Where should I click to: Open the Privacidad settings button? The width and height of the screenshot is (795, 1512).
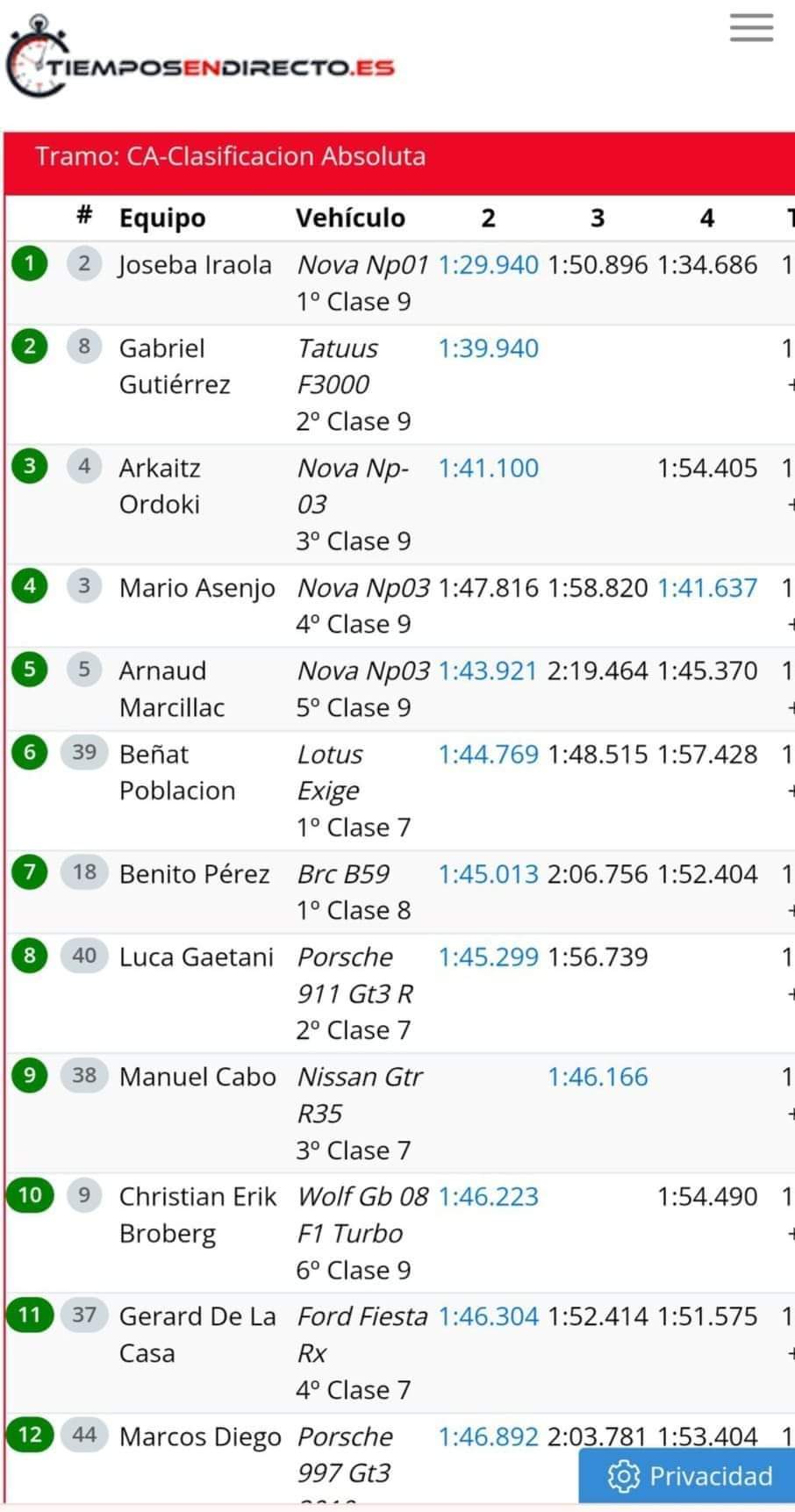pos(690,1476)
